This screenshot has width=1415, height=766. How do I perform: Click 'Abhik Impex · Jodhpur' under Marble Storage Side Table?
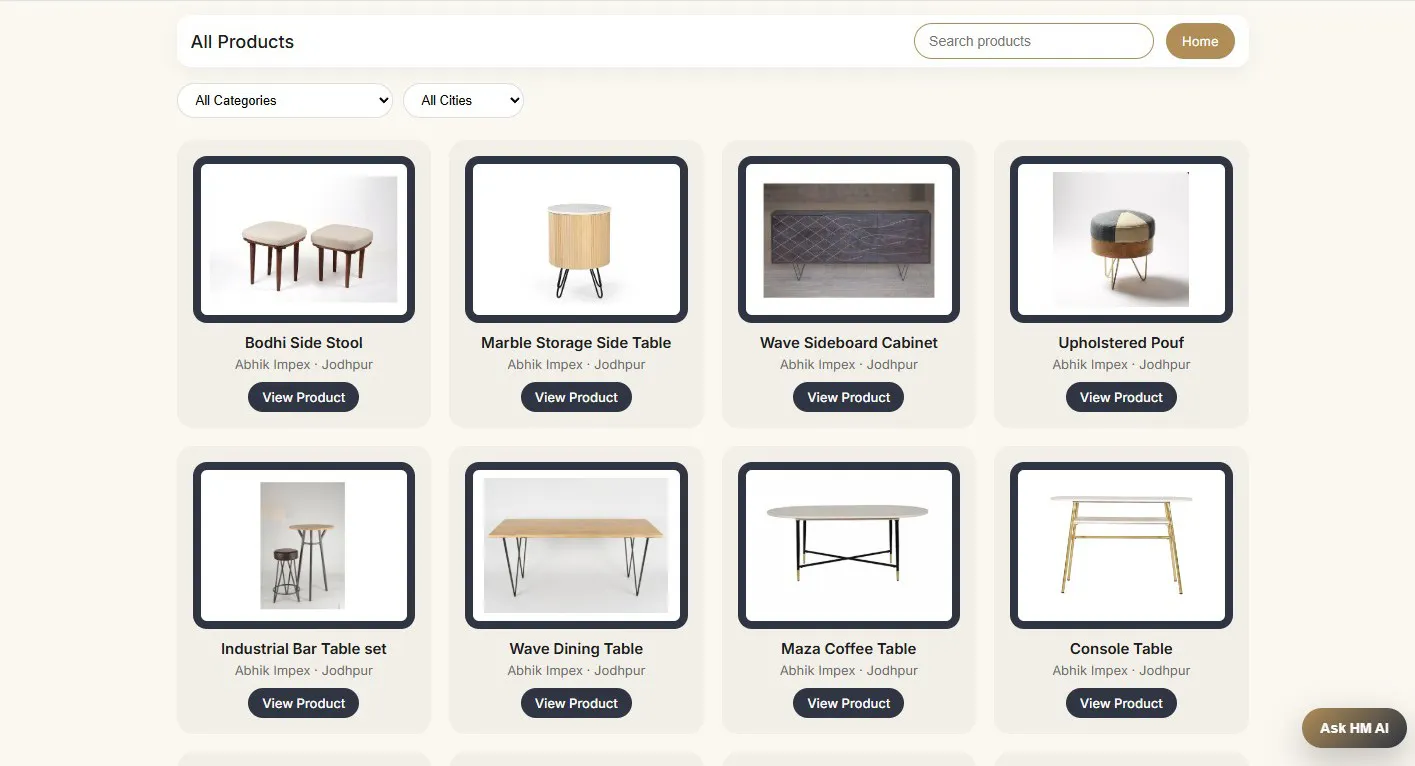576,365
